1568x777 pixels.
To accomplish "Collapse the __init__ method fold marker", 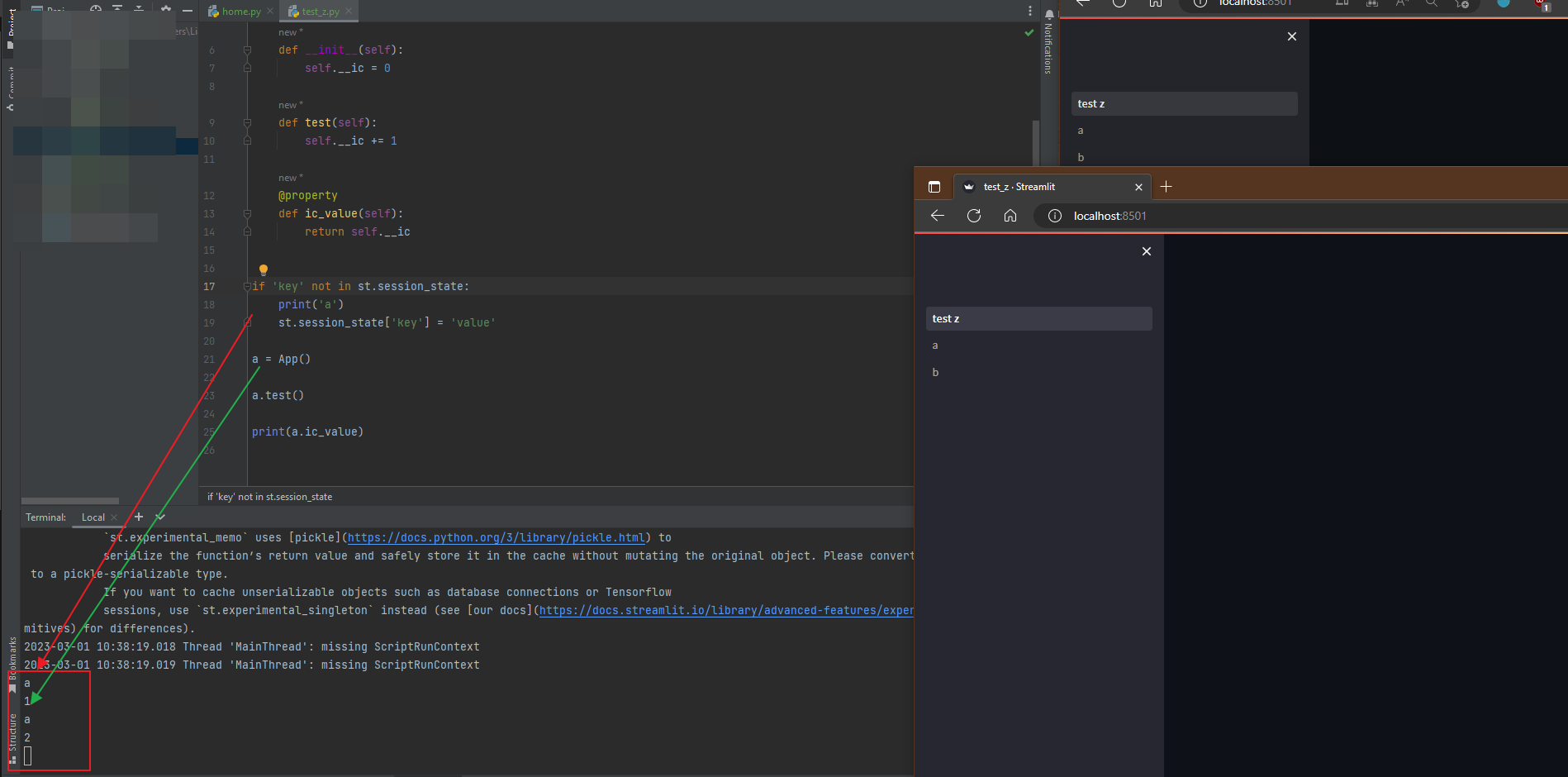I will tap(247, 50).
